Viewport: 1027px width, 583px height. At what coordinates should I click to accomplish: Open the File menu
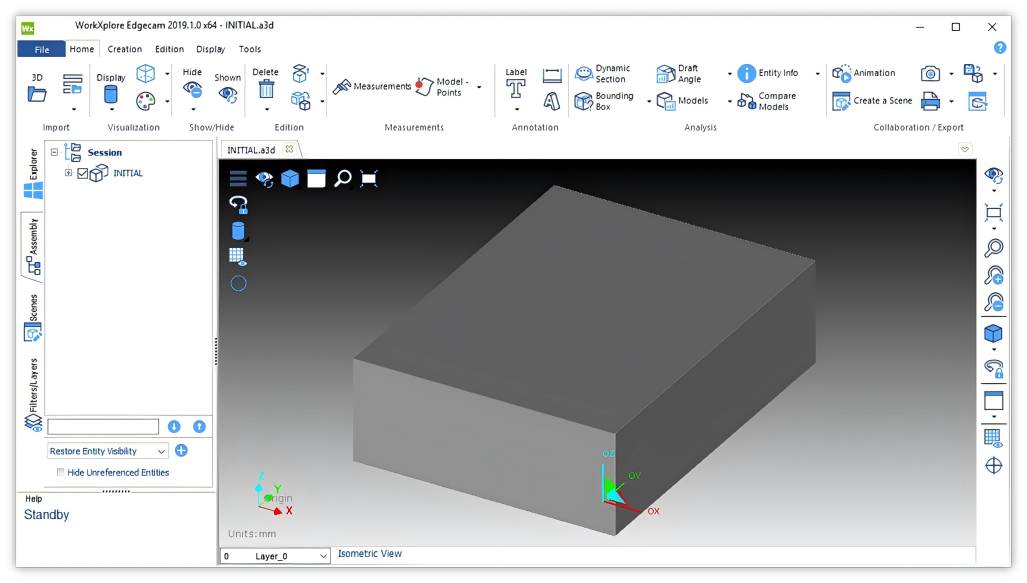[41, 49]
